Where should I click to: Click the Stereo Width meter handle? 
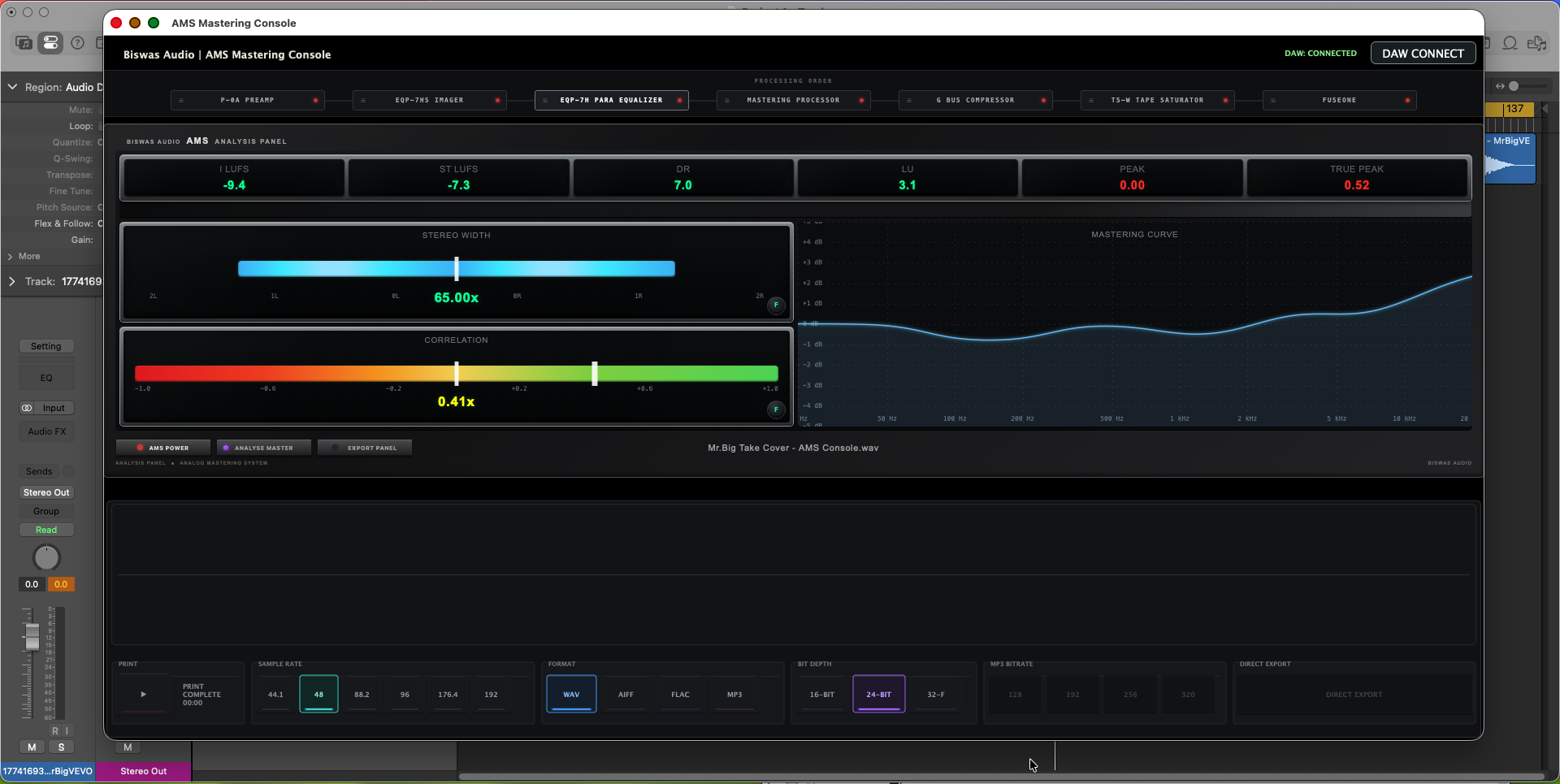(457, 269)
